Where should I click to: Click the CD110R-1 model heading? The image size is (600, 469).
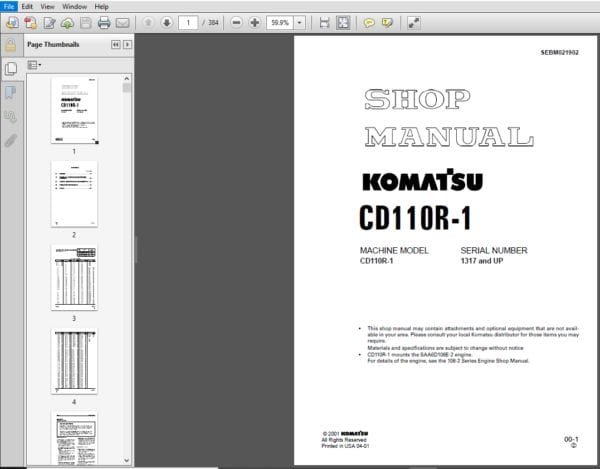point(415,218)
